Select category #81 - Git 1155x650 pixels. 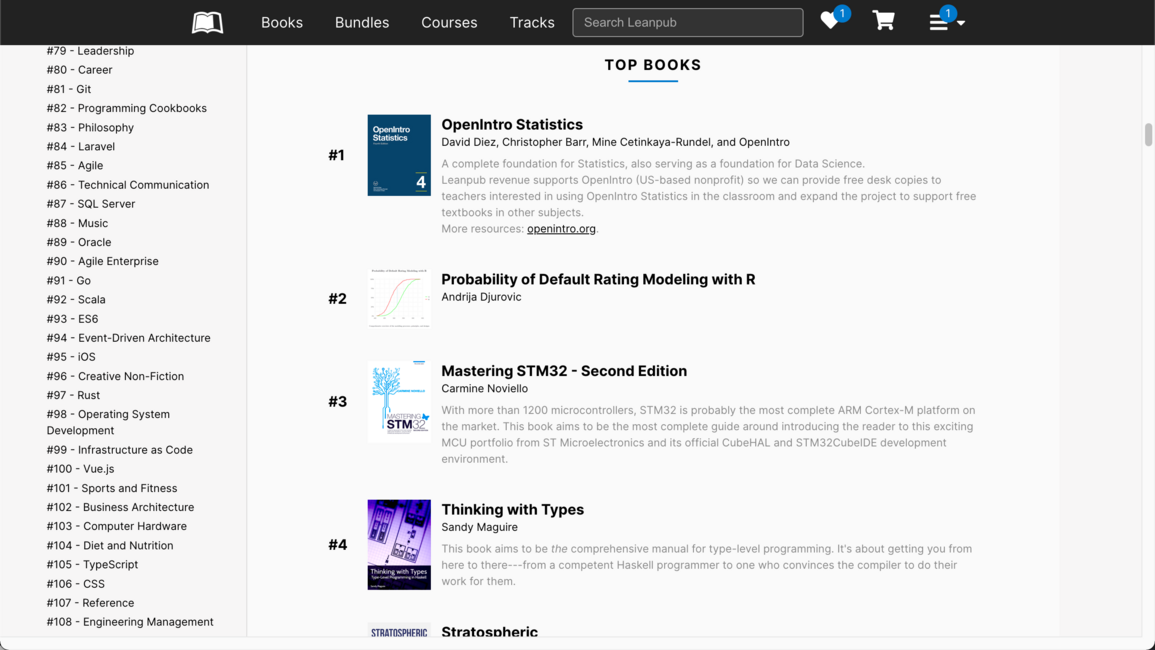(69, 89)
